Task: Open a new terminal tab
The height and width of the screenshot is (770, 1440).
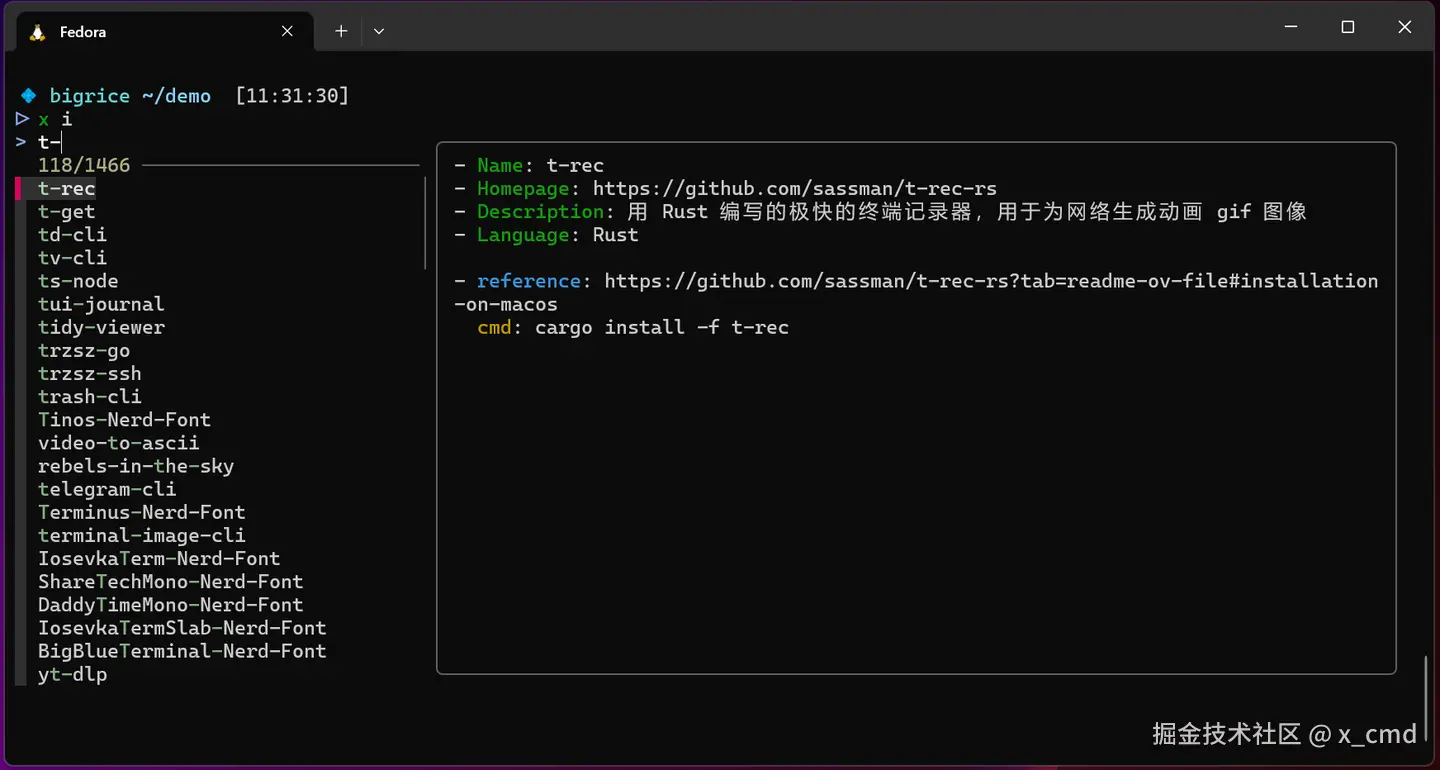Action: coord(341,31)
